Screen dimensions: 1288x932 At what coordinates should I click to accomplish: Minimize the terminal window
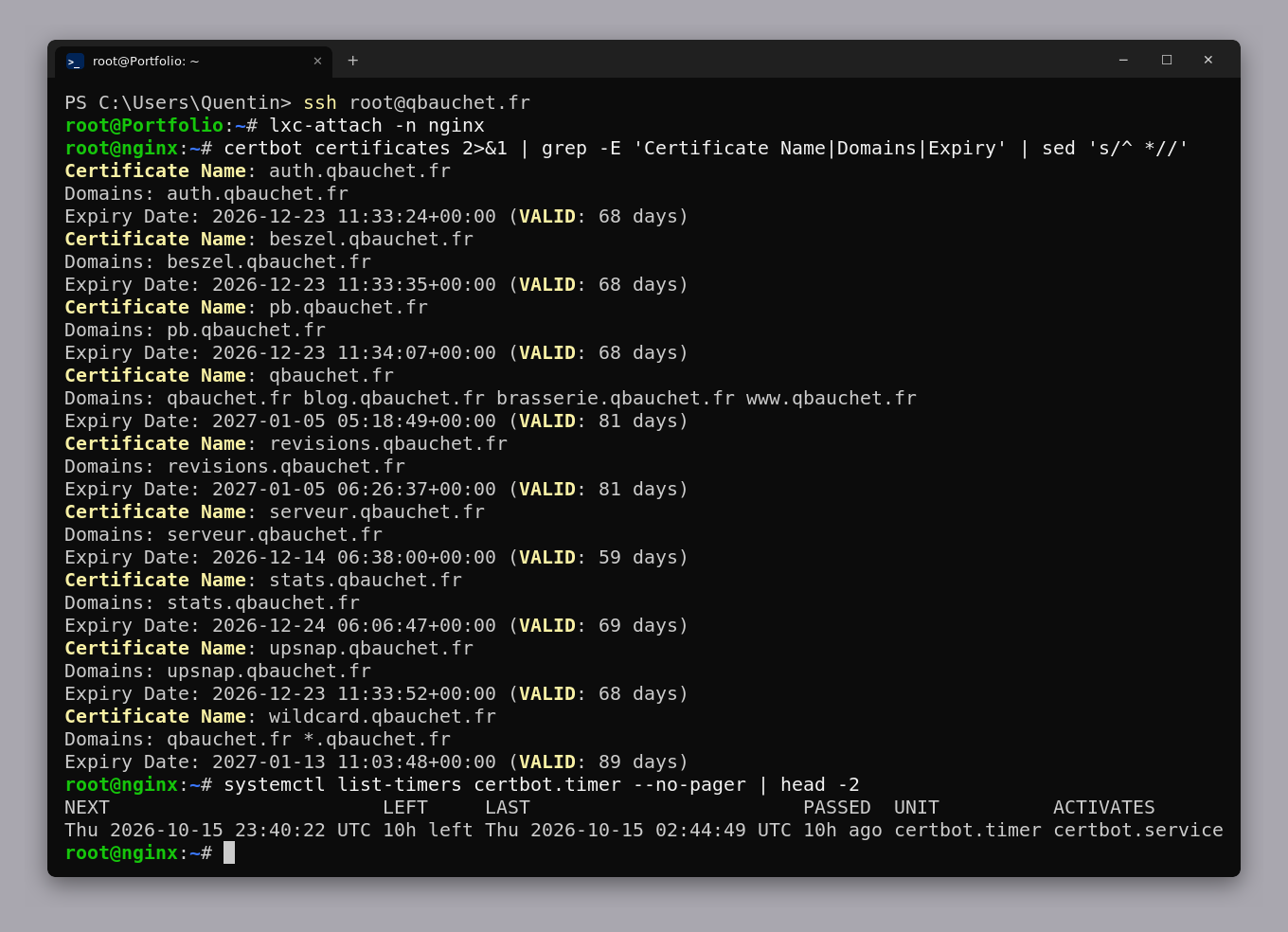coord(1123,60)
